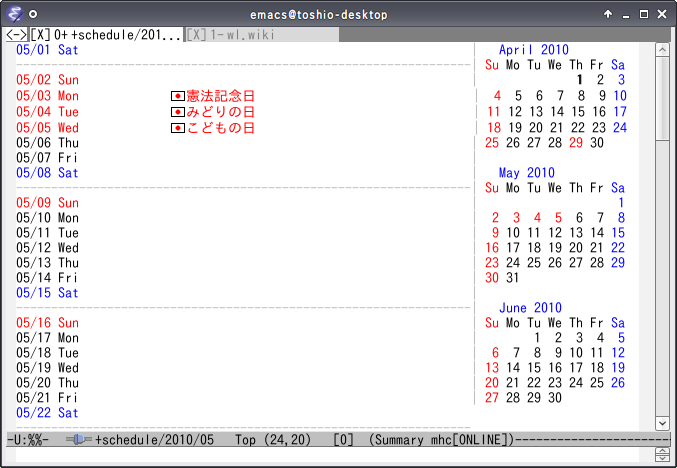Screen dimensions: 677x468
Task: Click the Emacs window menu icon
Action: pos(13,14)
